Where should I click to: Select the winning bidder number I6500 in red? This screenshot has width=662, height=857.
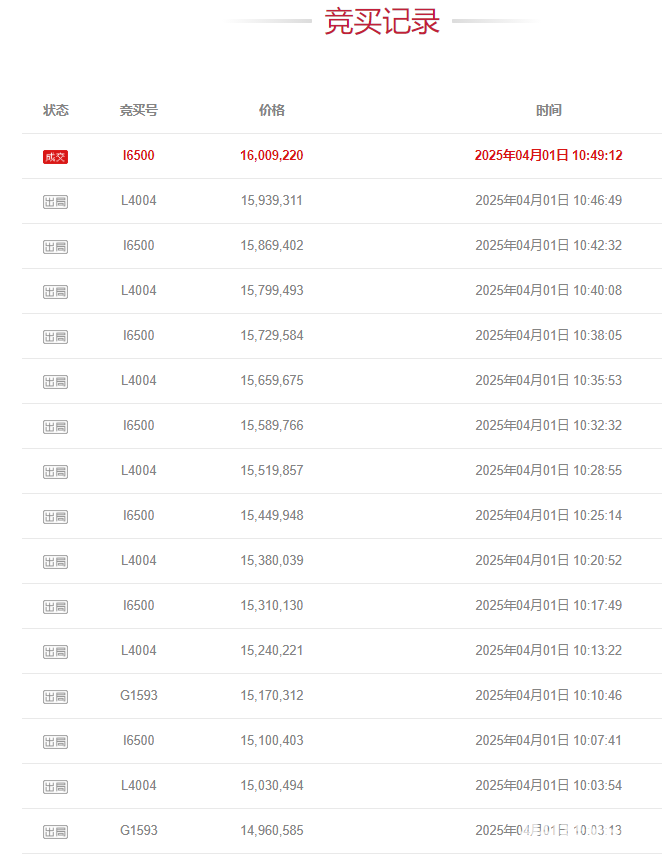pos(139,155)
